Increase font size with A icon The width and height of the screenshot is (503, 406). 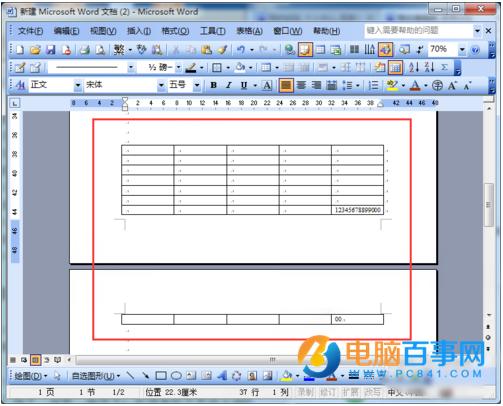click(x=452, y=86)
